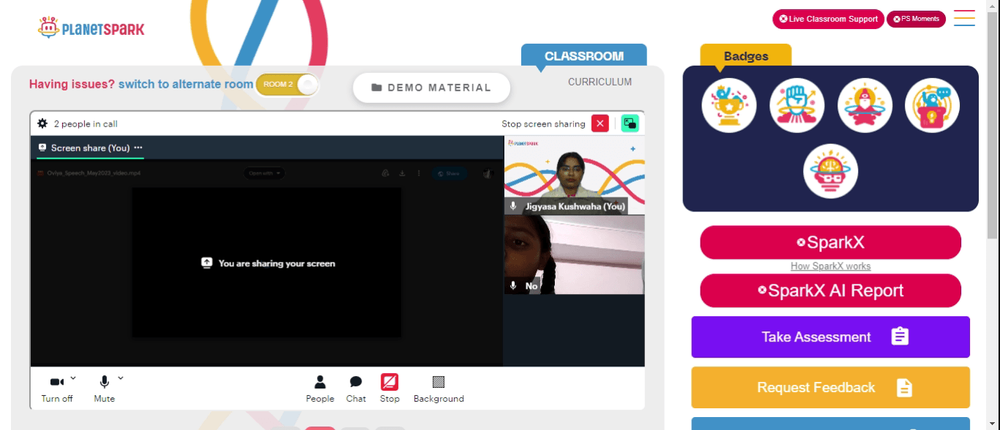Click the red stop screen sharing X
1000x430 pixels.
(x=600, y=124)
